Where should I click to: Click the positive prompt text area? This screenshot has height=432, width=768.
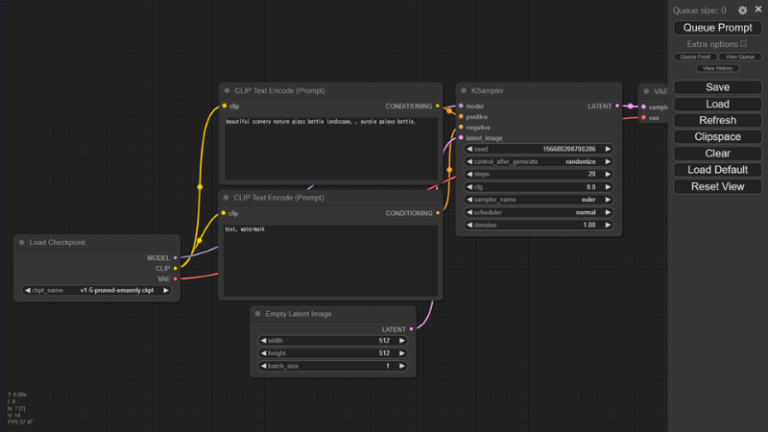[x=331, y=148]
